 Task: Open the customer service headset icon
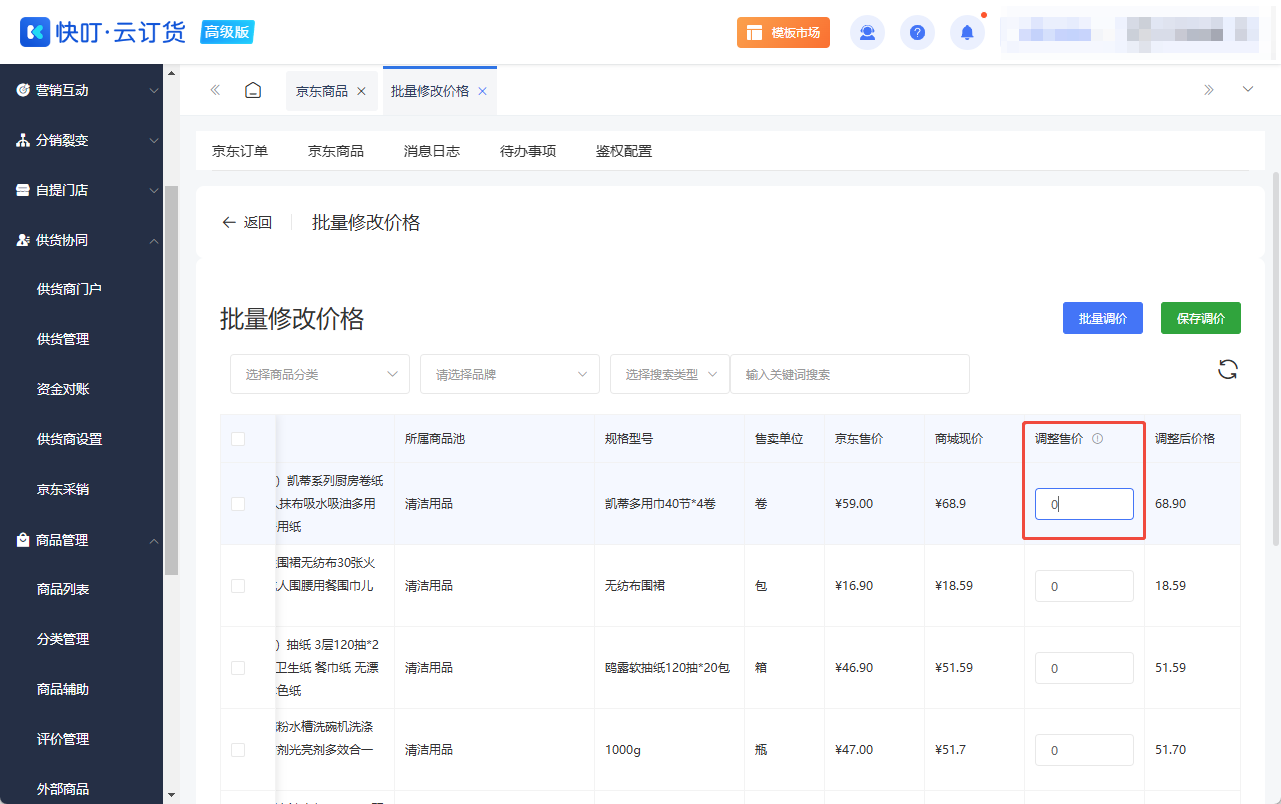pos(867,33)
